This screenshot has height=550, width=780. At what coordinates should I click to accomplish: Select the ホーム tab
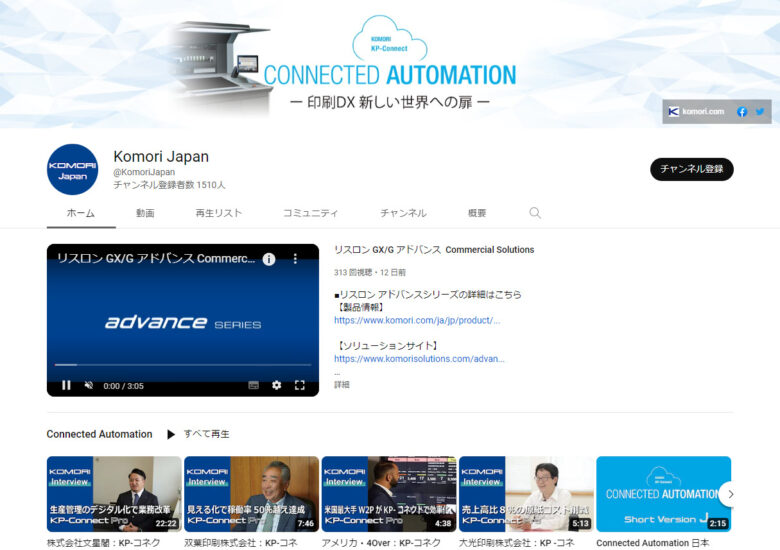(81, 213)
